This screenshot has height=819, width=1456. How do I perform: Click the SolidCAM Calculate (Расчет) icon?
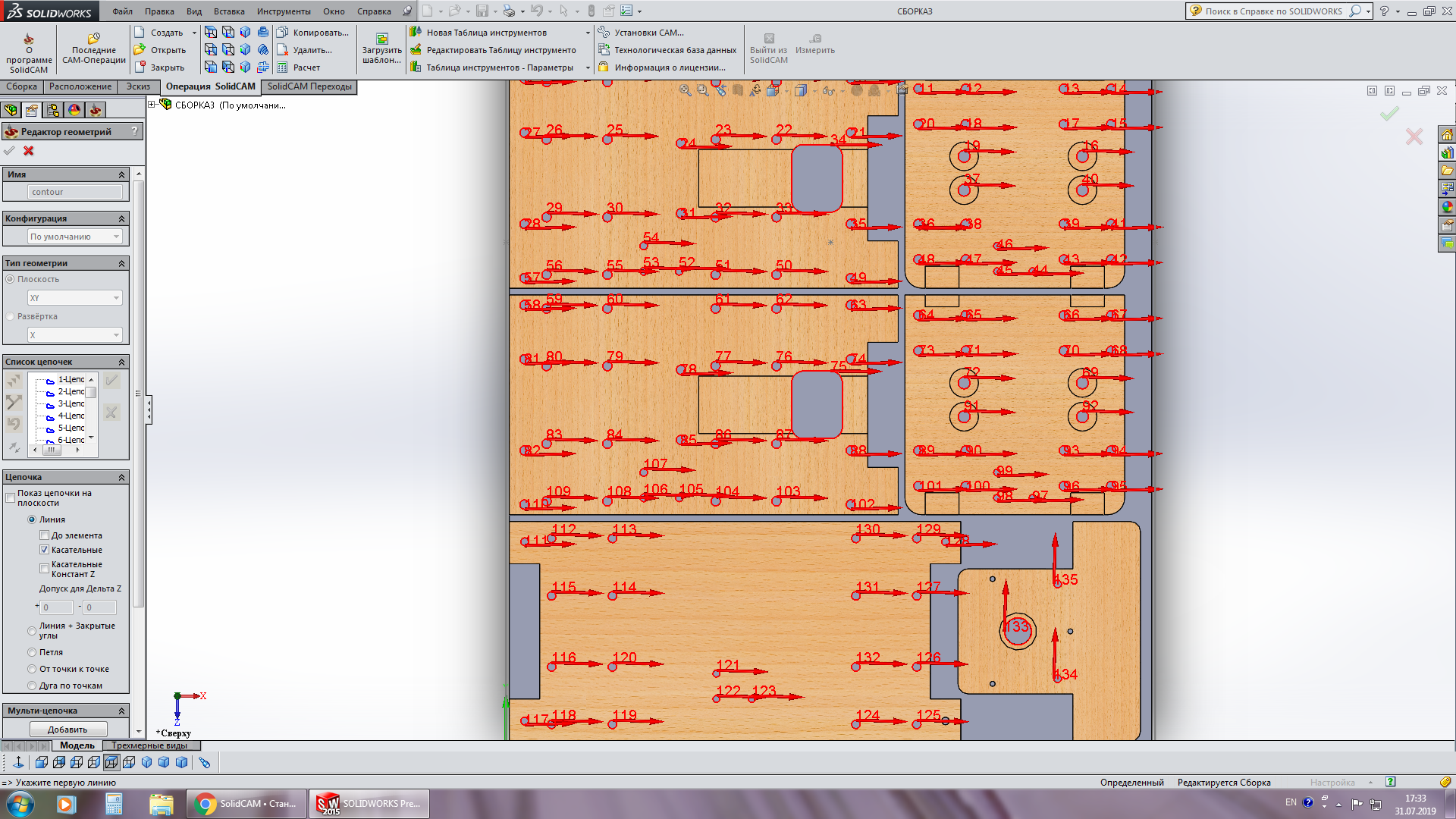tap(283, 67)
